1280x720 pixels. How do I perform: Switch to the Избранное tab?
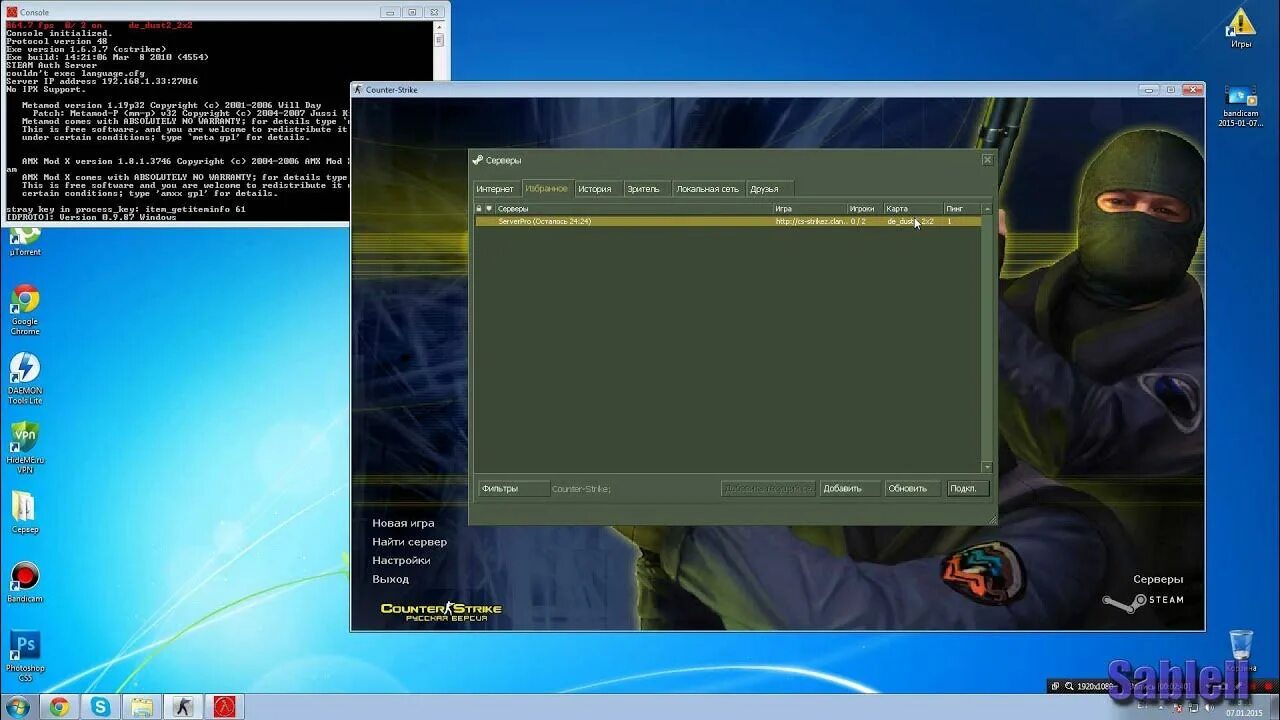click(x=546, y=188)
